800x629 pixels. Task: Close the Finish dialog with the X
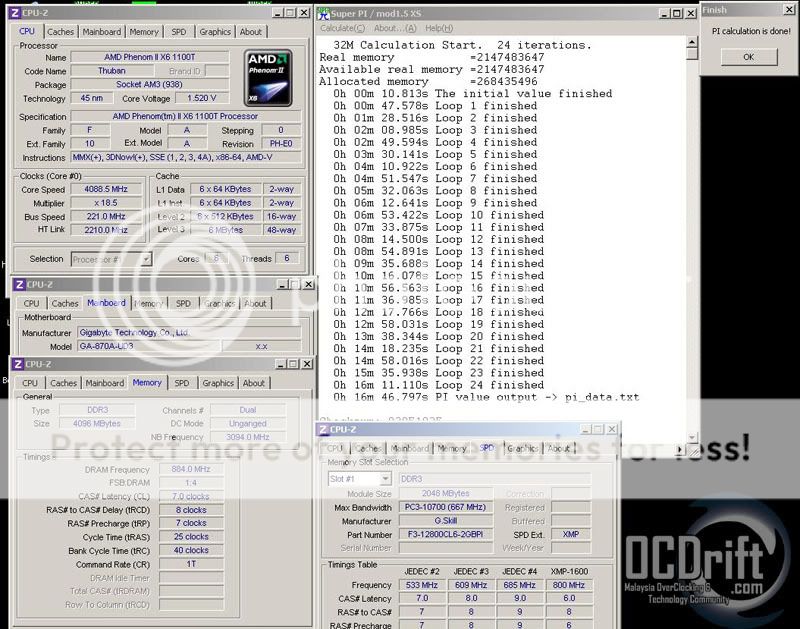[x=790, y=10]
